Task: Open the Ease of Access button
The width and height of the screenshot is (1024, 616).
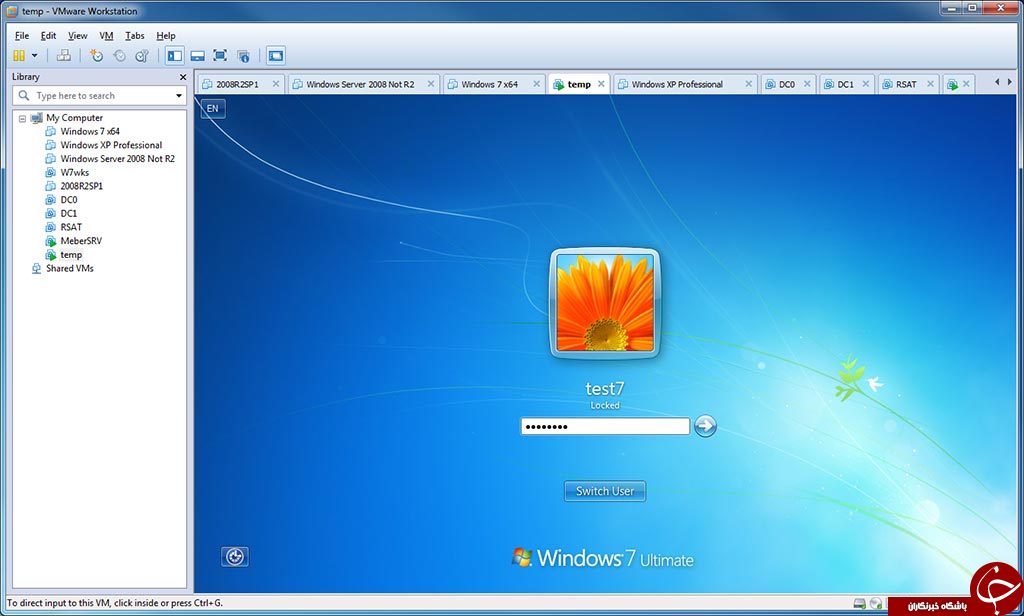Action: pyautogui.click(x=235, y=557)
